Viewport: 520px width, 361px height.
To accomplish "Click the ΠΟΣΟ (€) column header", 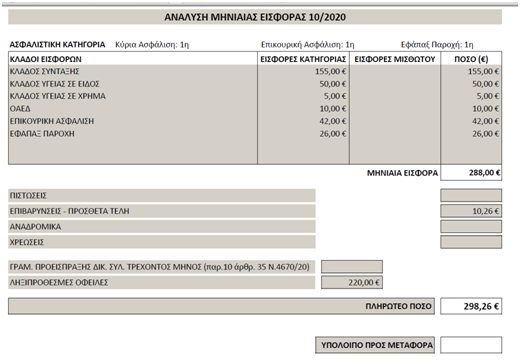I will [471, 59].
